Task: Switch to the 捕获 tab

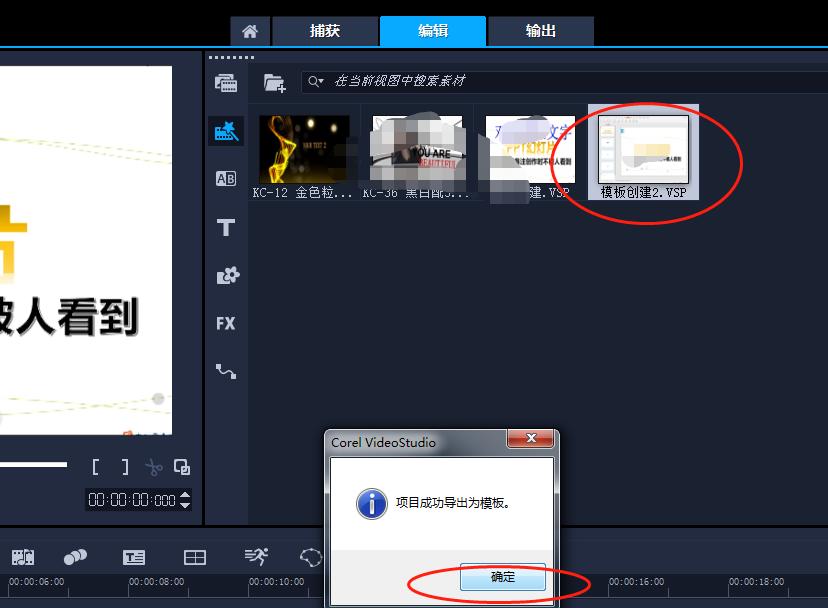Action: (325, 31)
